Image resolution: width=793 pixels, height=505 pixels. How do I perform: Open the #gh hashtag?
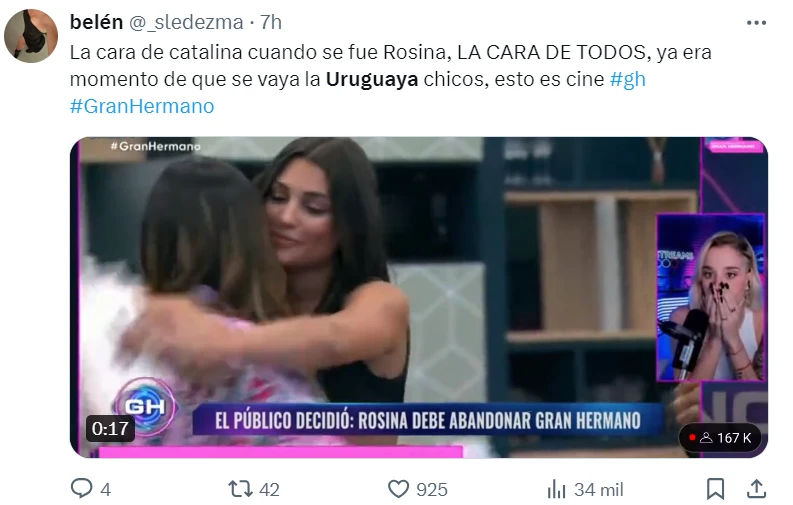coord(628,79)
